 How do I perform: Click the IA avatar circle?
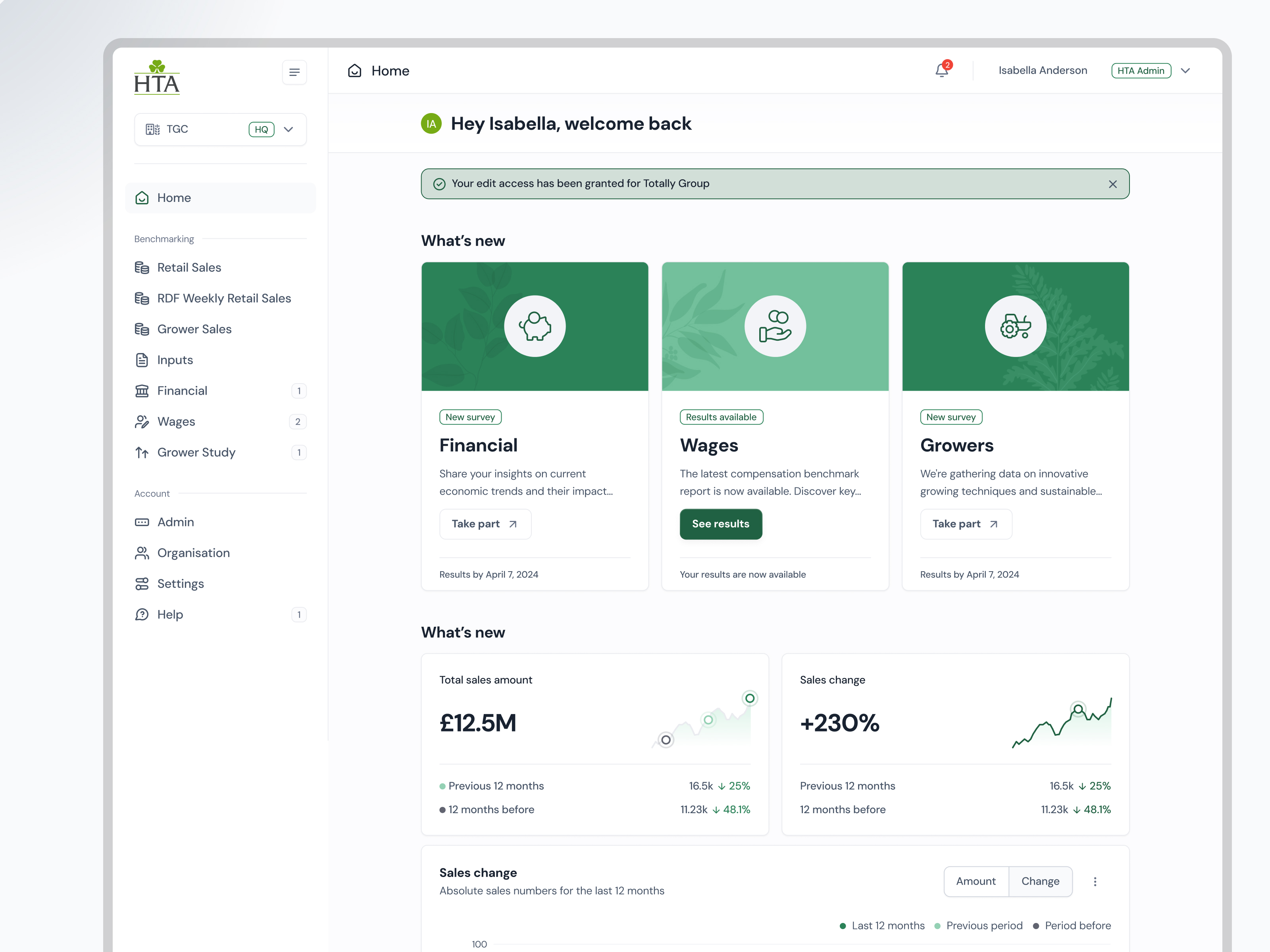431,123
